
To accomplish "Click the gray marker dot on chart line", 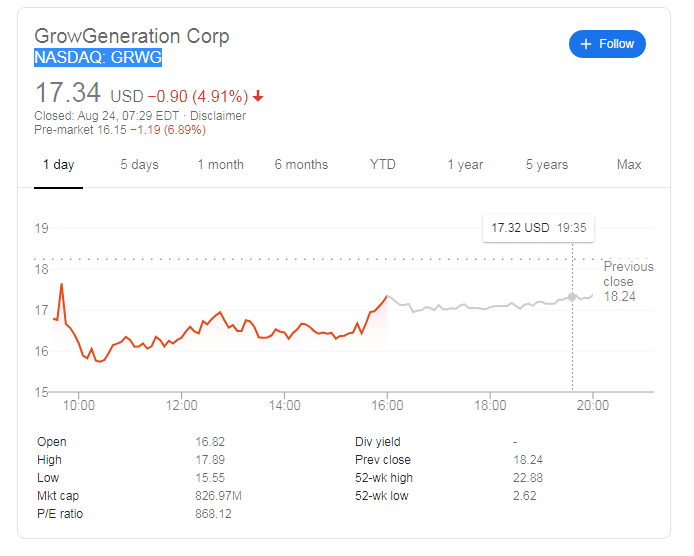I will [572, 296].
